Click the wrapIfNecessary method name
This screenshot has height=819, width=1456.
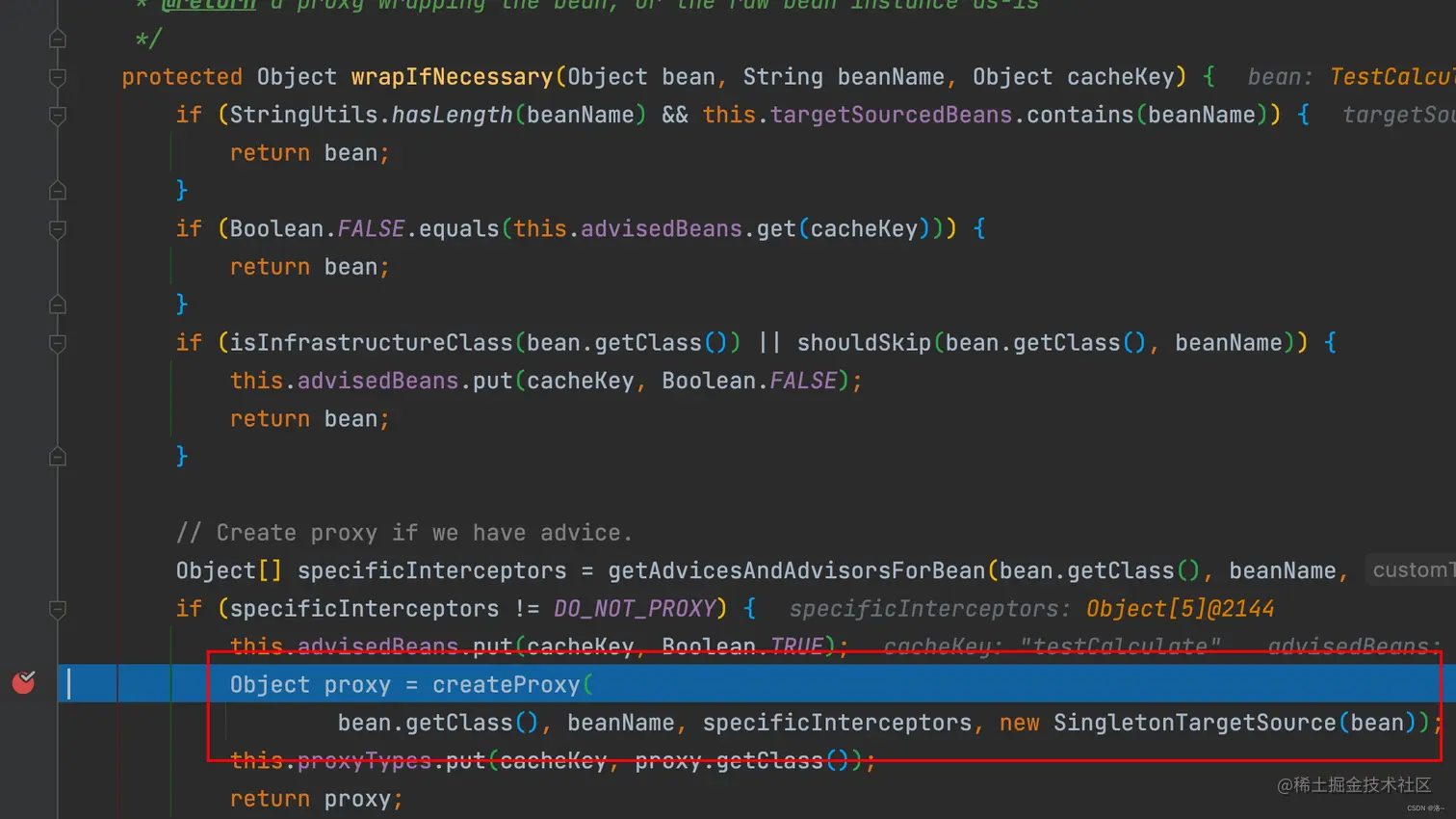click(x=452, y=77)
